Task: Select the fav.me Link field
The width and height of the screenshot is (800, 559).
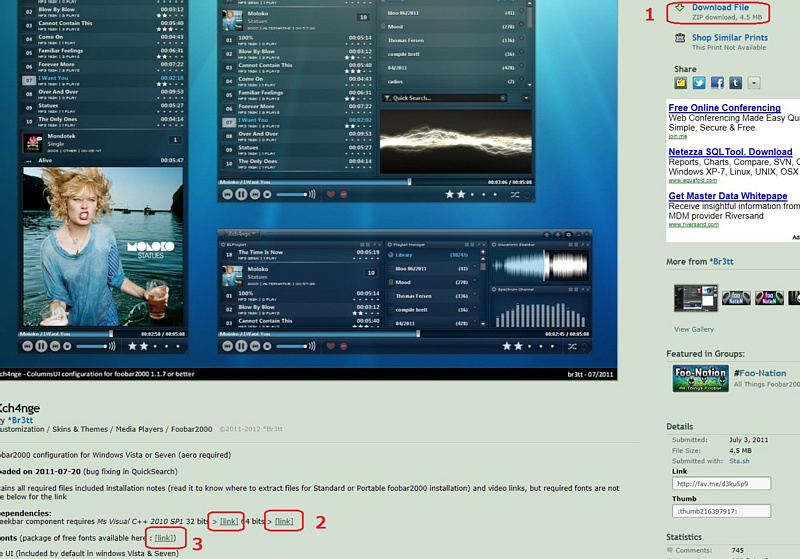Action: click(721, 484)
